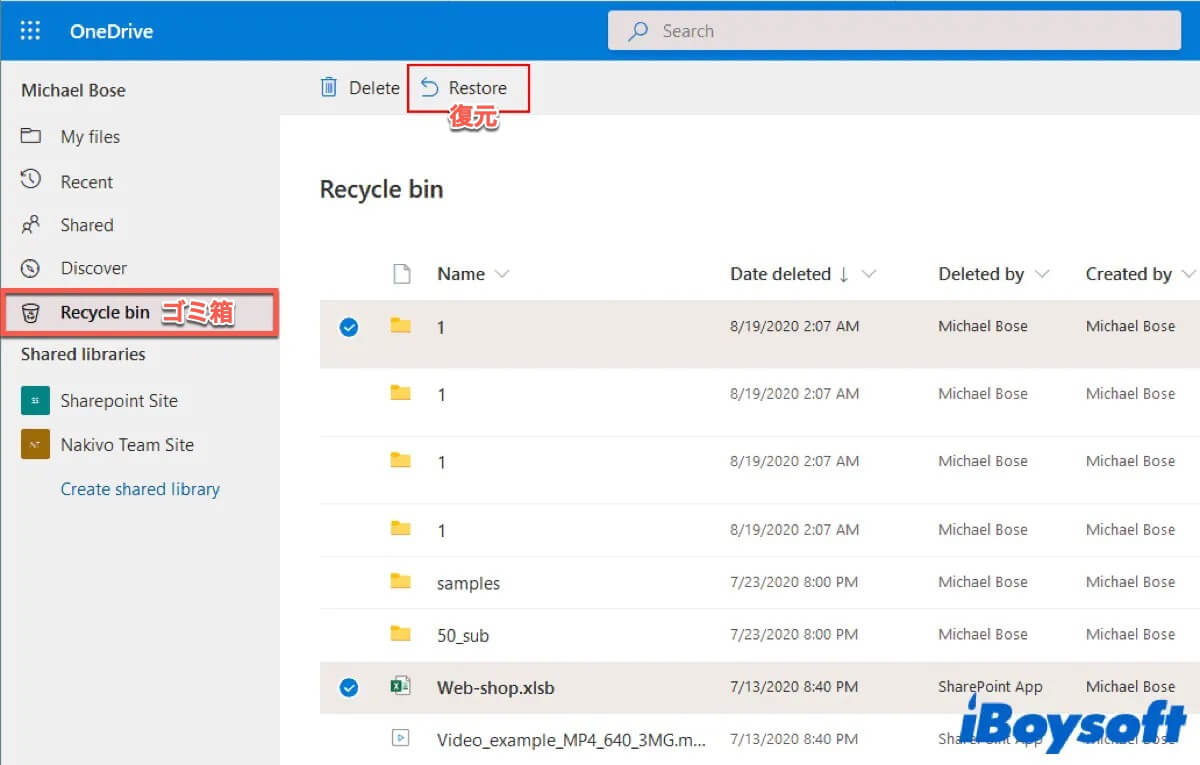This screenshot has width=1200, height=765.
Task: Open the app launcher waffle icon
Action: (30, 30)
